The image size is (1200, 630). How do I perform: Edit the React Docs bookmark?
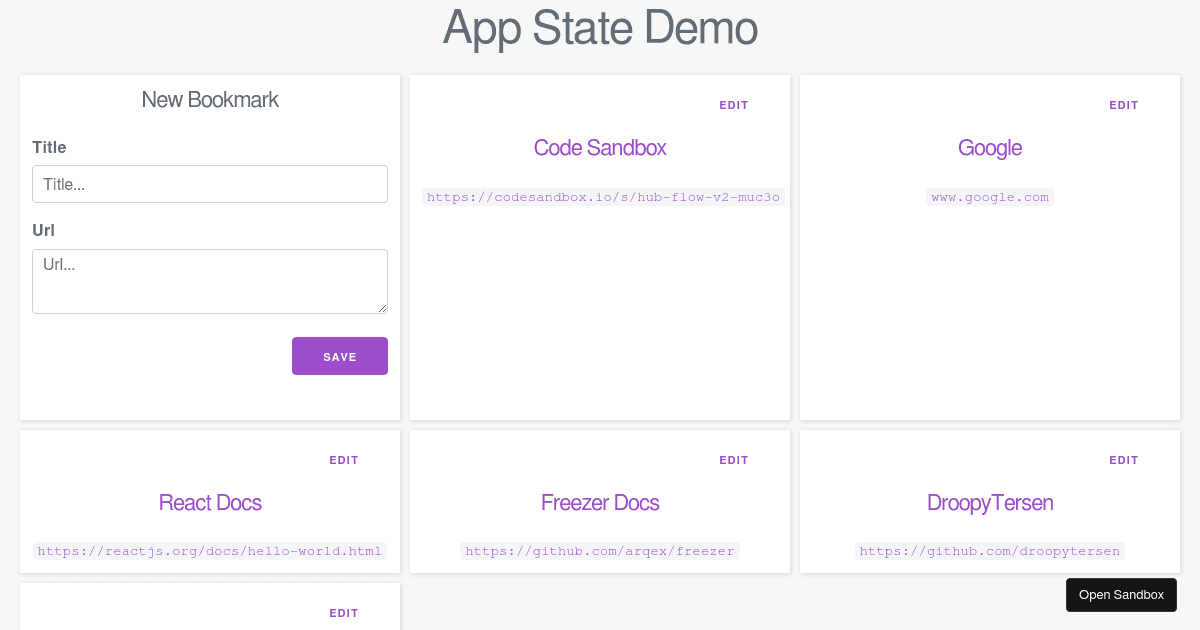[x=344, y=460]
